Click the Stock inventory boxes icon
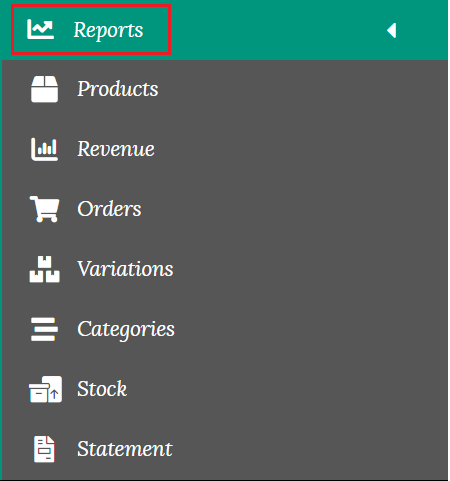 click(45, 389)
